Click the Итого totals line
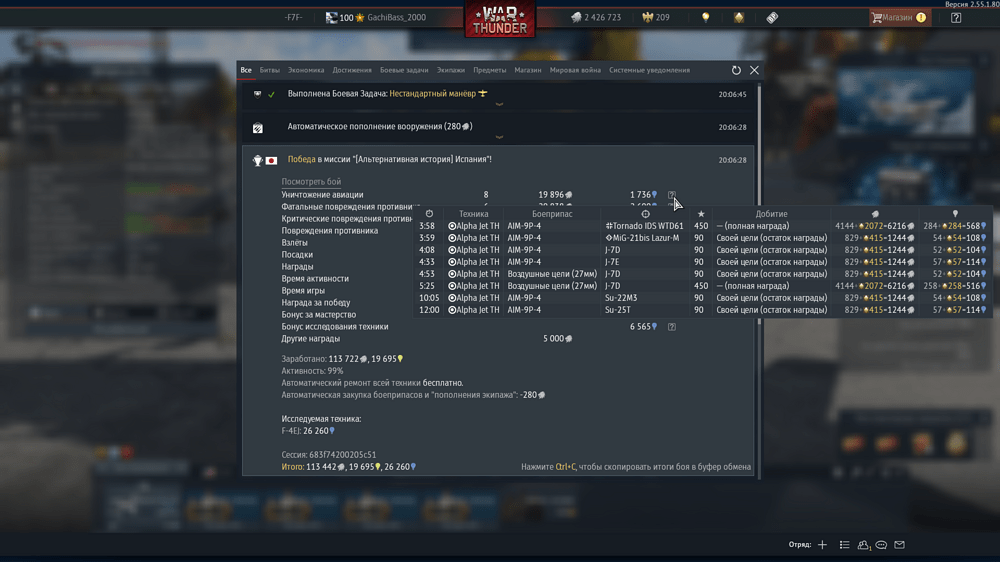The height and width of the screenshot is (562, 1000). click(349, 467)
